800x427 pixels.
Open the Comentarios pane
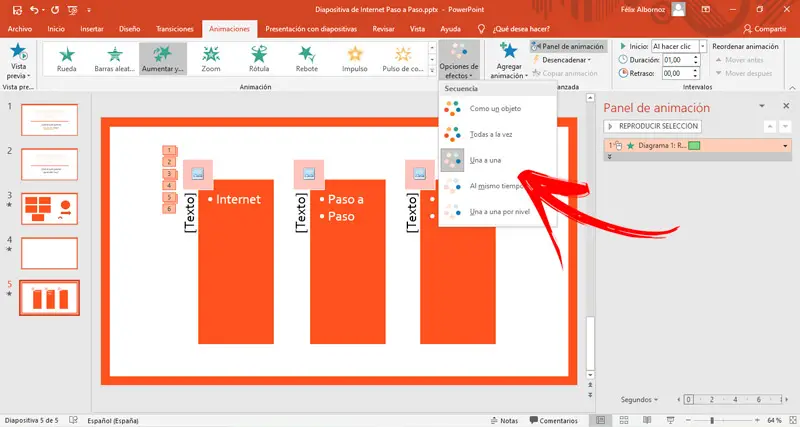pyautogui.click(x=554, y=421)
